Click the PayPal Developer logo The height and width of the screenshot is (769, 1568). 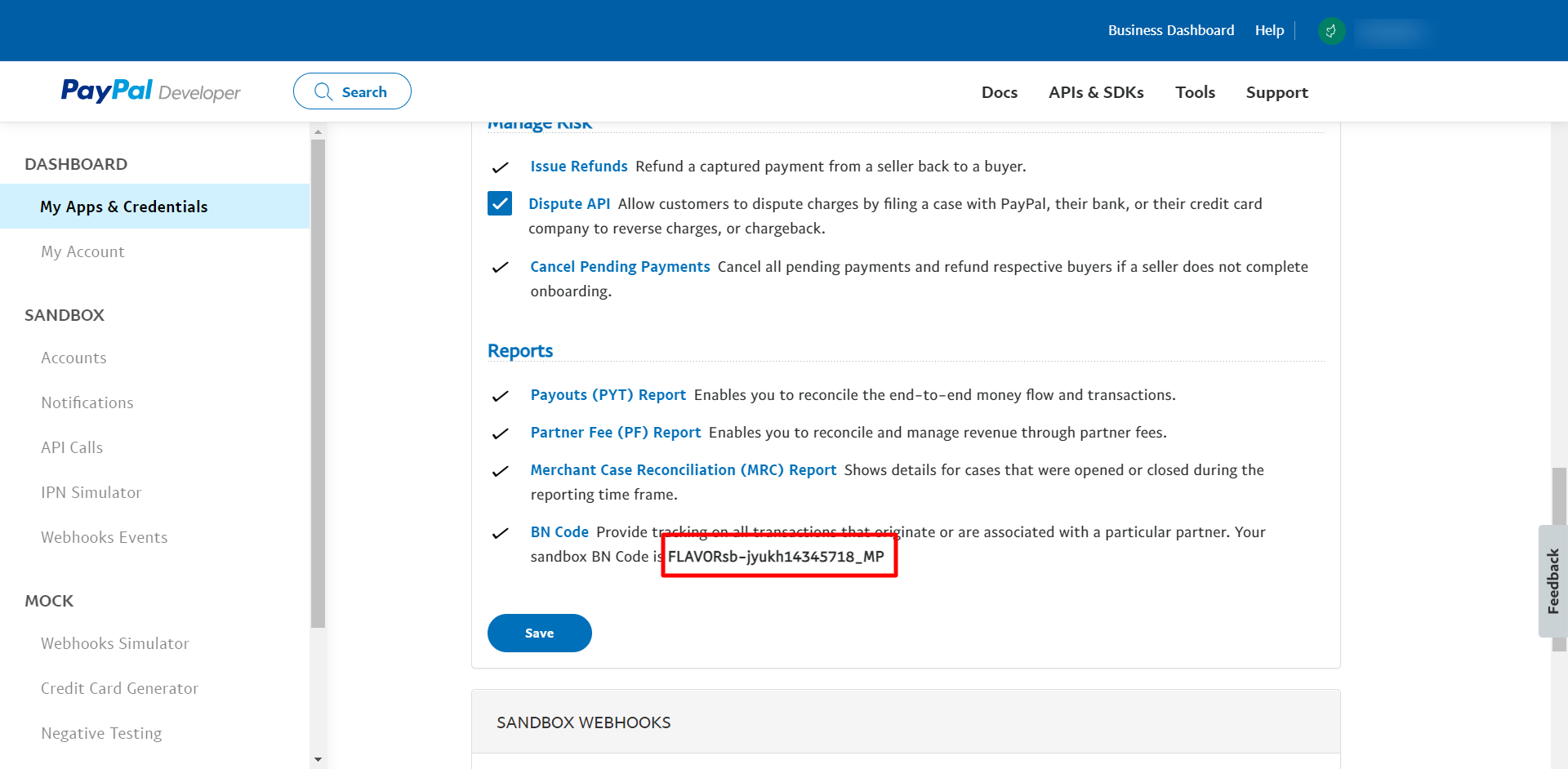150,91
